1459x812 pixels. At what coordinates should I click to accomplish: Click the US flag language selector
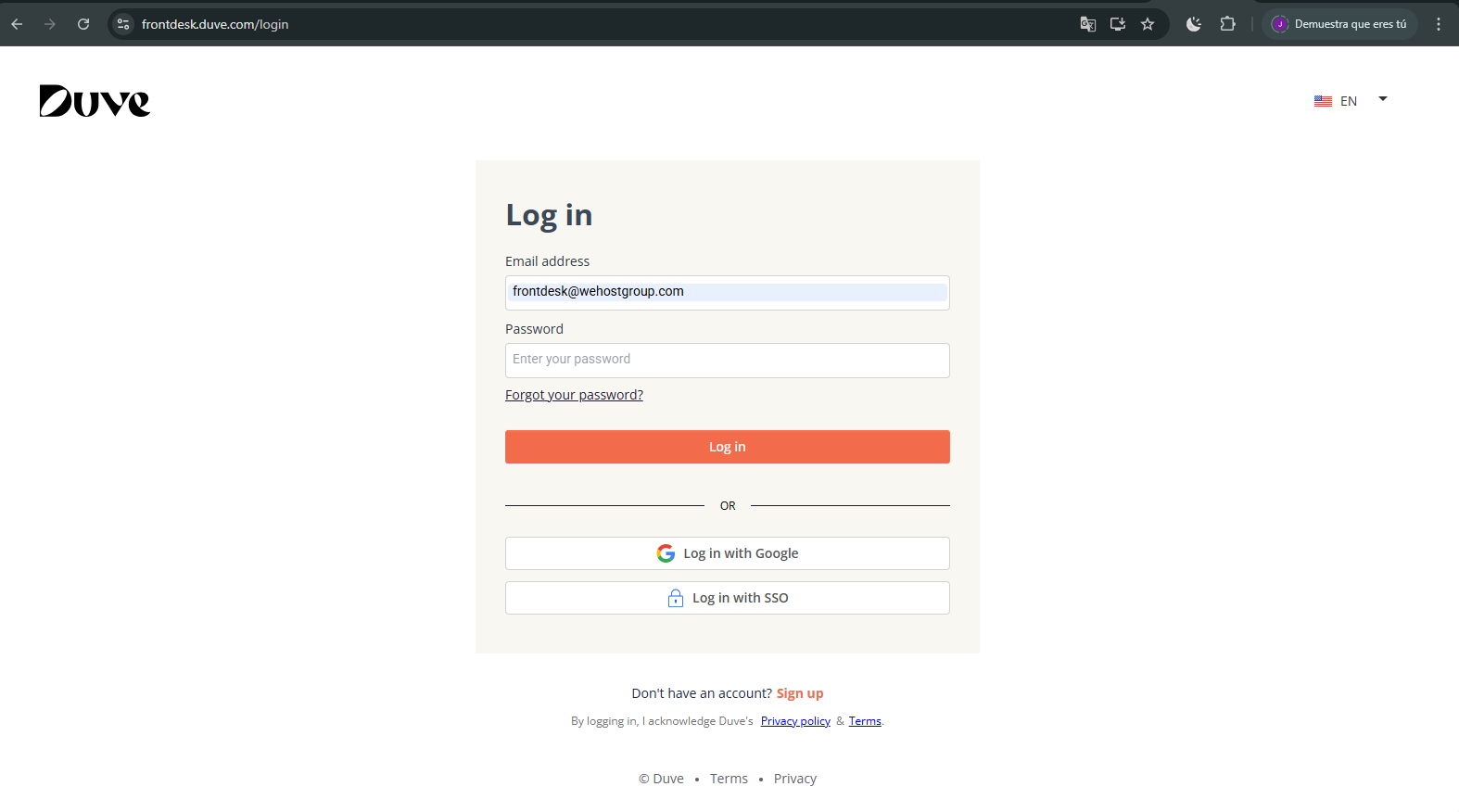[x=1323, y=101]
